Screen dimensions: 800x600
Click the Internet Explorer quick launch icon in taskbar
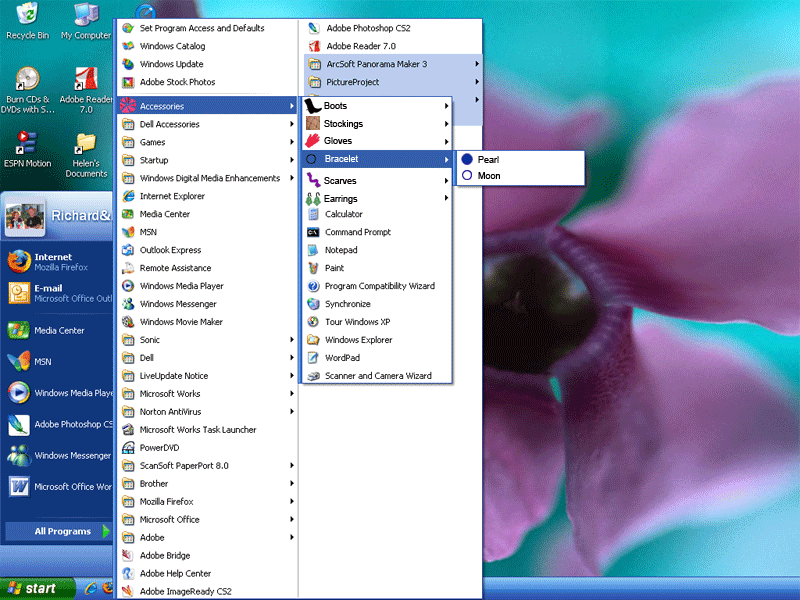(x=91, y=588)
